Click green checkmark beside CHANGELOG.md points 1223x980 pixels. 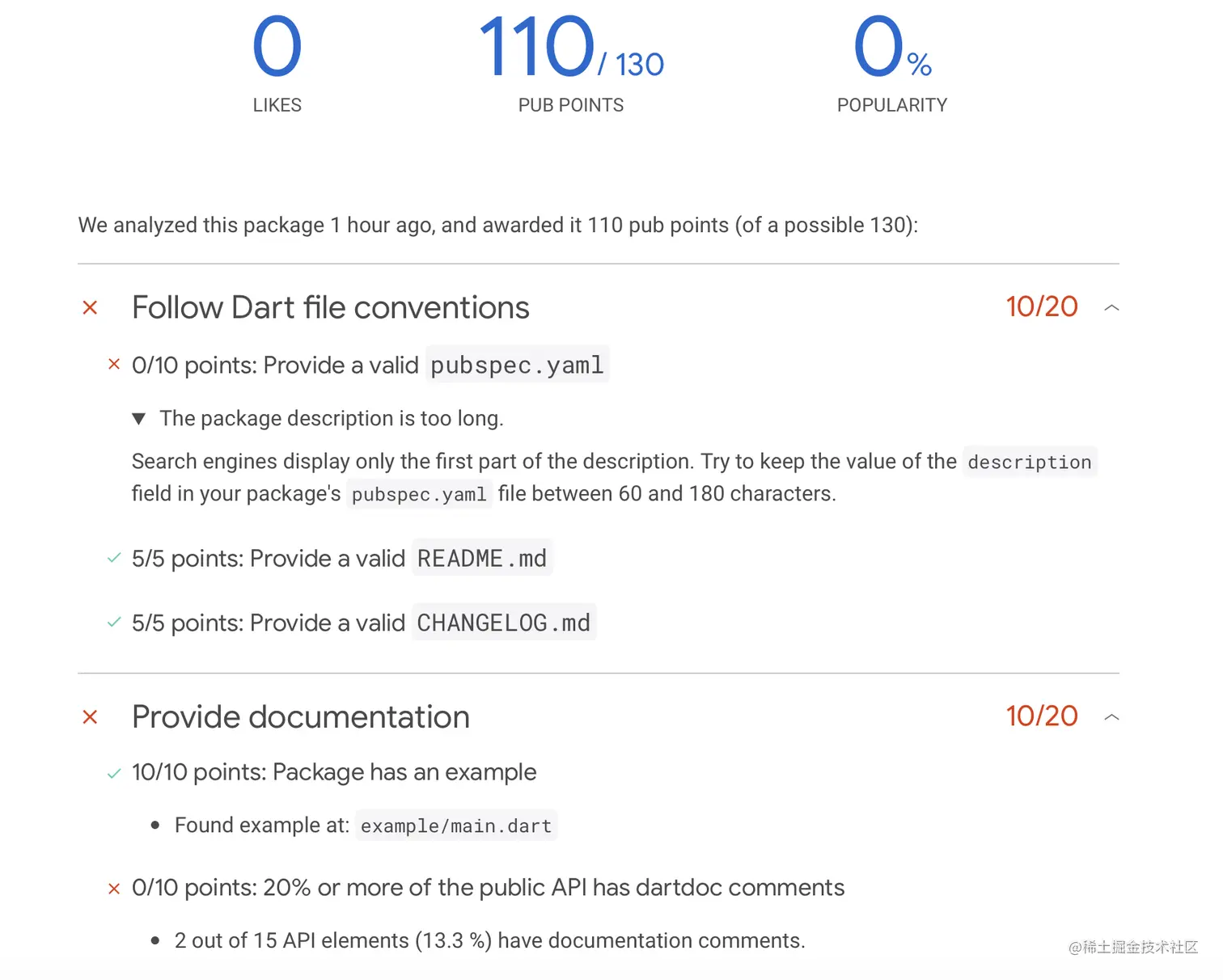(114, 623)
